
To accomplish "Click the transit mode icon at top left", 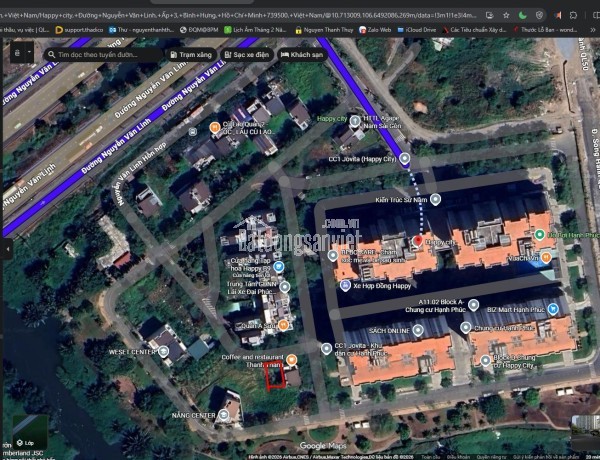I will pos(17,53).
